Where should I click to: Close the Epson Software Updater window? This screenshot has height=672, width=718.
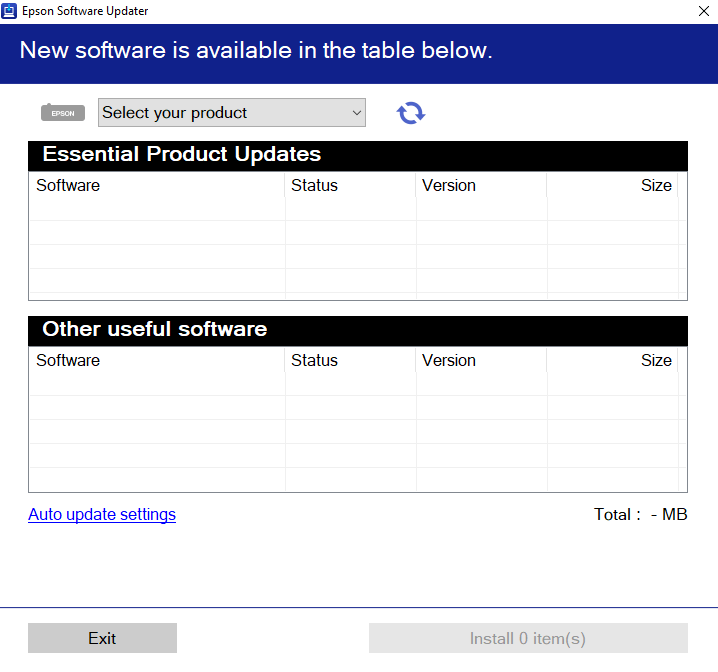pos(704,11)
